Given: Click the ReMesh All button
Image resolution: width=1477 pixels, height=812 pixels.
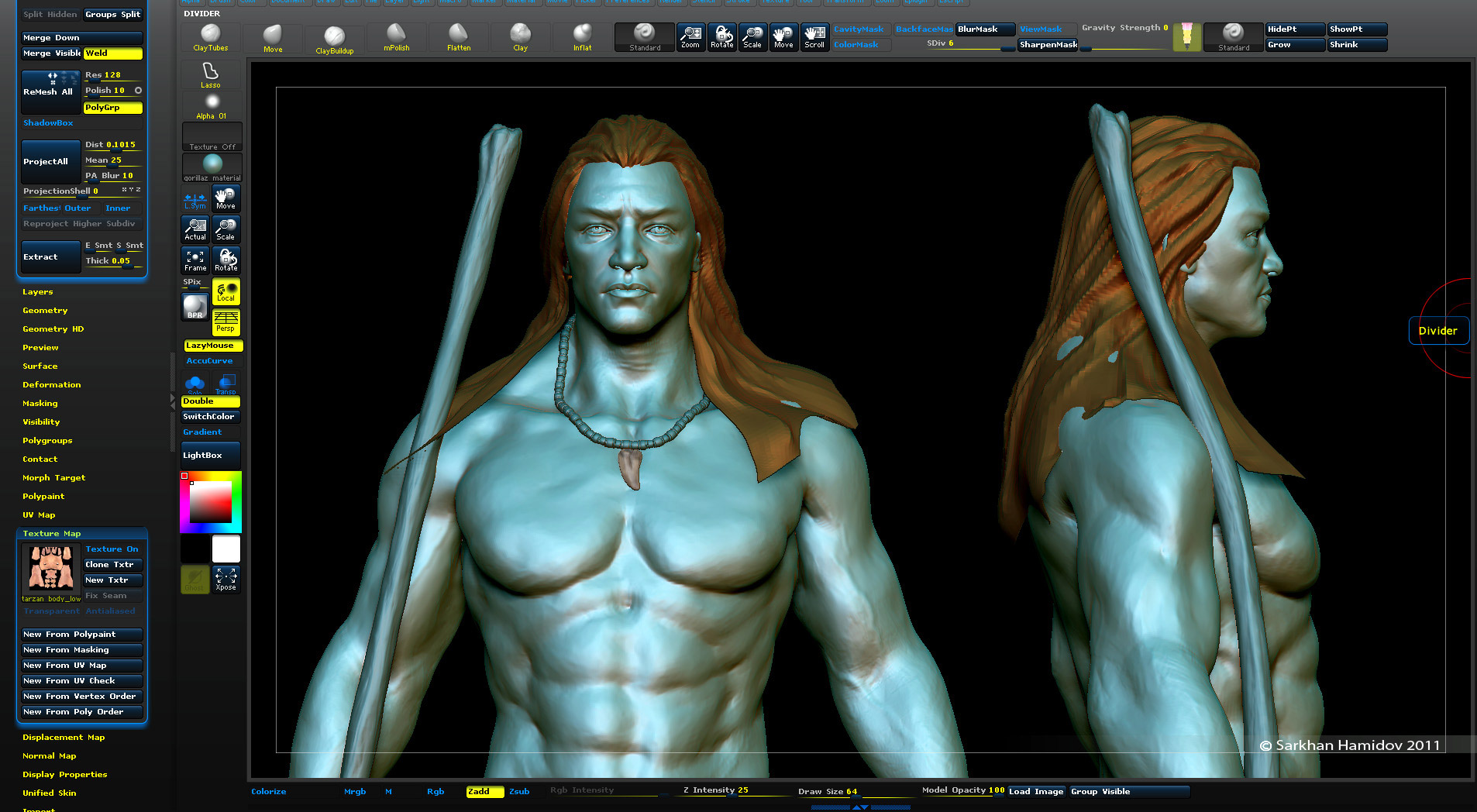Looking at the screenshot, I should (50, 92).
